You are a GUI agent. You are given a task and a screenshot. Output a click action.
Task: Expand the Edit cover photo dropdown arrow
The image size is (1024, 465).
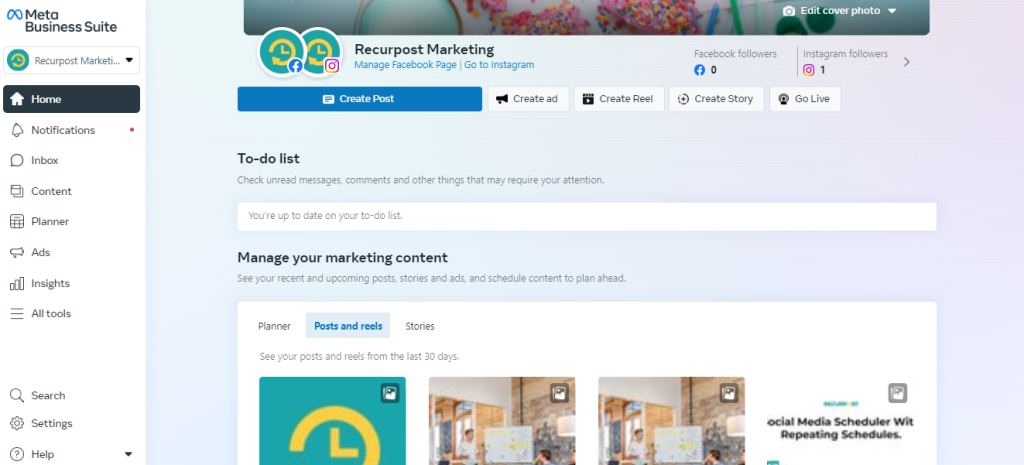[x=892, y=11]
